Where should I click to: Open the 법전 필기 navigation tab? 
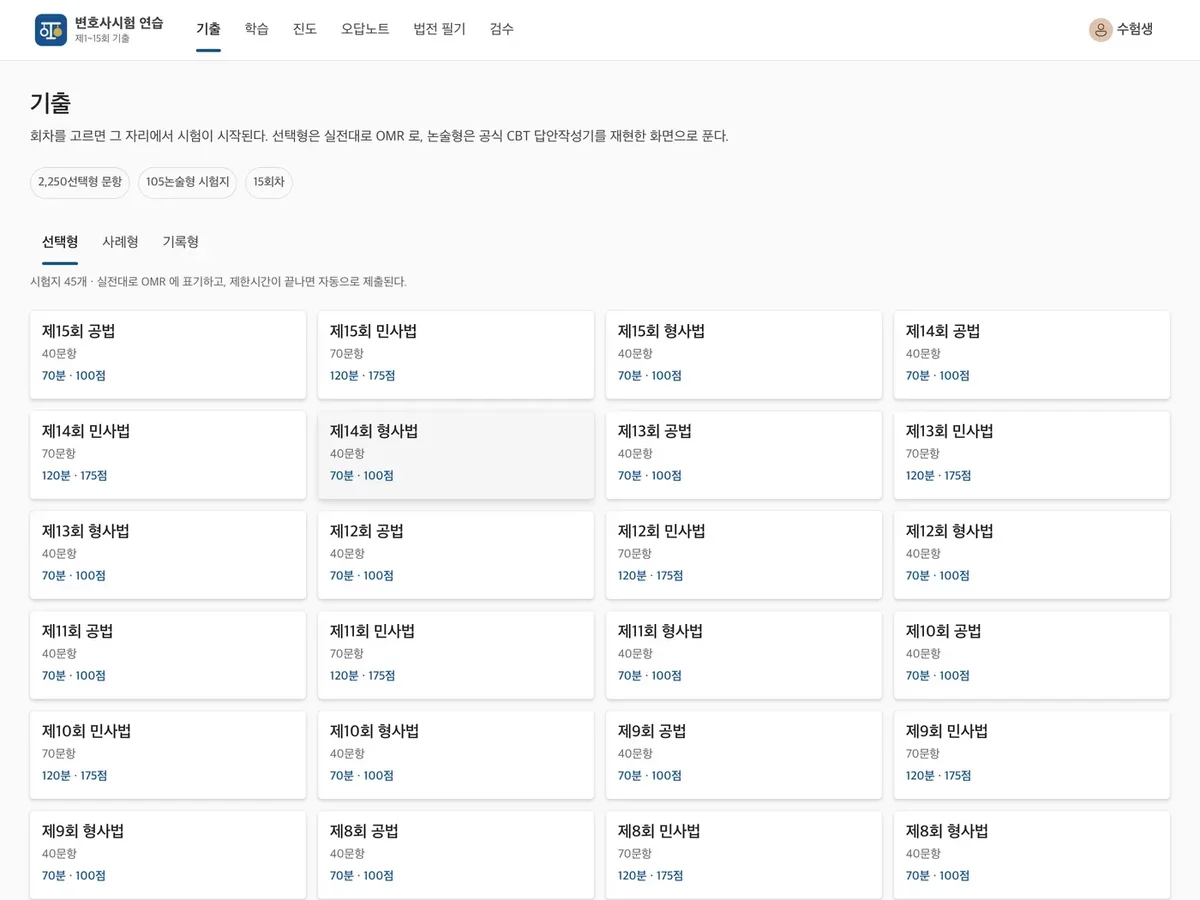[x=440, y=30]
